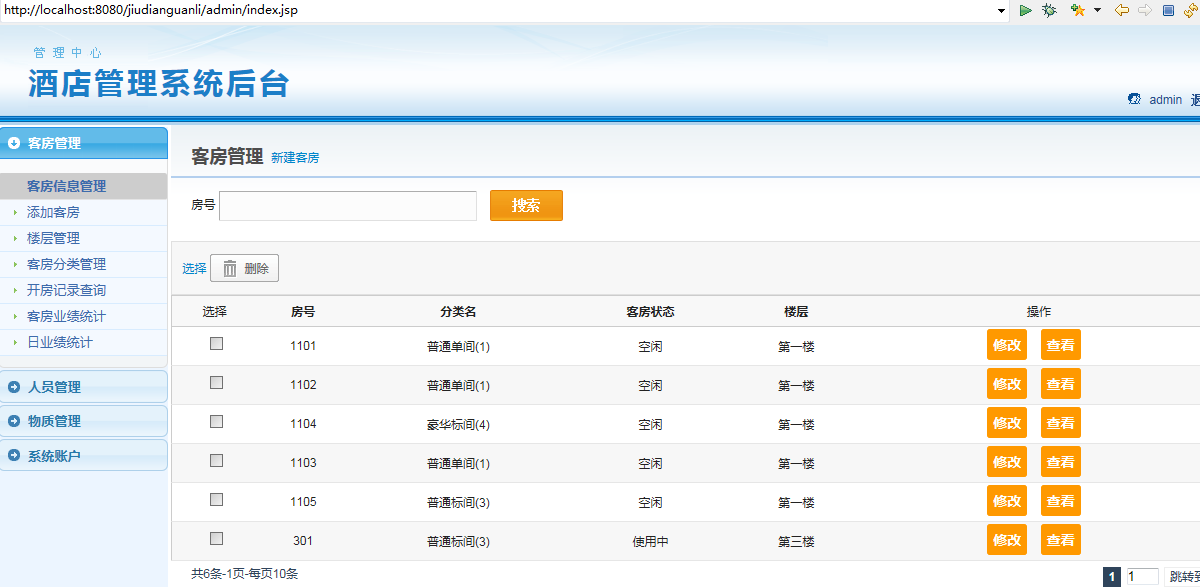
Task: Open 开房记录查询 in the sidebar
Action: (x=66, y=290)
